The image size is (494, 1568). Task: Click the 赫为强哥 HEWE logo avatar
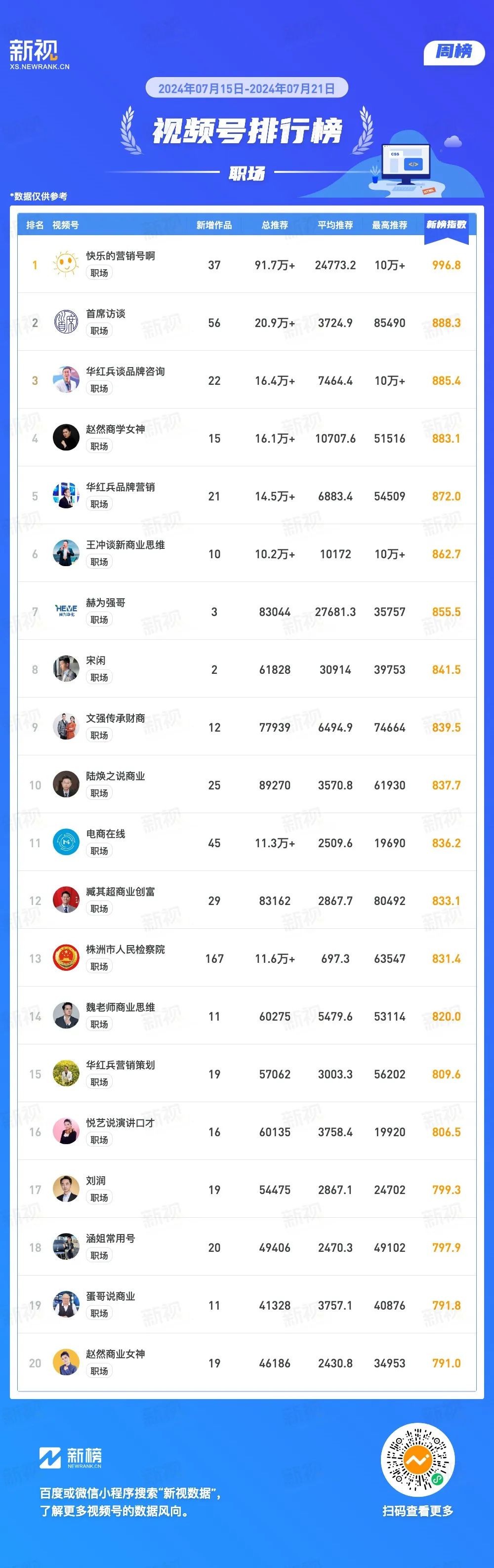[x=66, y=611]
